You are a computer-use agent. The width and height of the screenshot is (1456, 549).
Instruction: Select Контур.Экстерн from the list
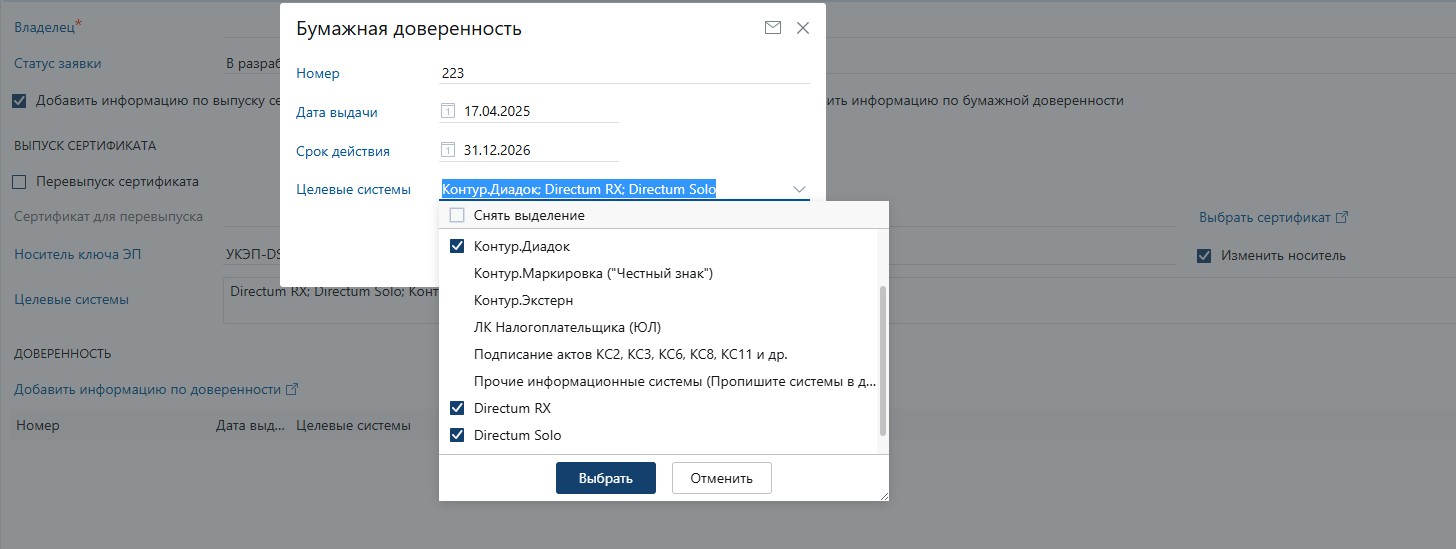523,300
